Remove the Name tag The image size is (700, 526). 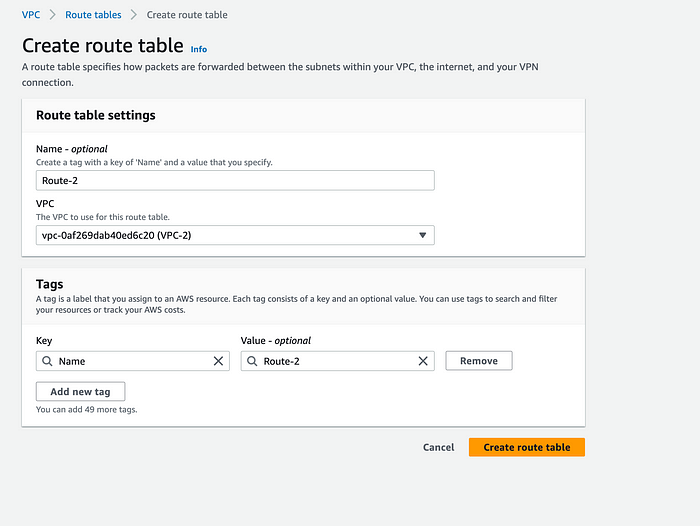479,361
